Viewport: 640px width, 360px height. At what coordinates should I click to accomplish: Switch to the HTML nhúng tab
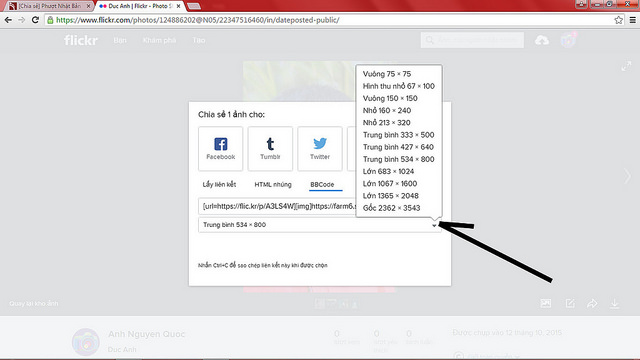click(x=273, y=184)
